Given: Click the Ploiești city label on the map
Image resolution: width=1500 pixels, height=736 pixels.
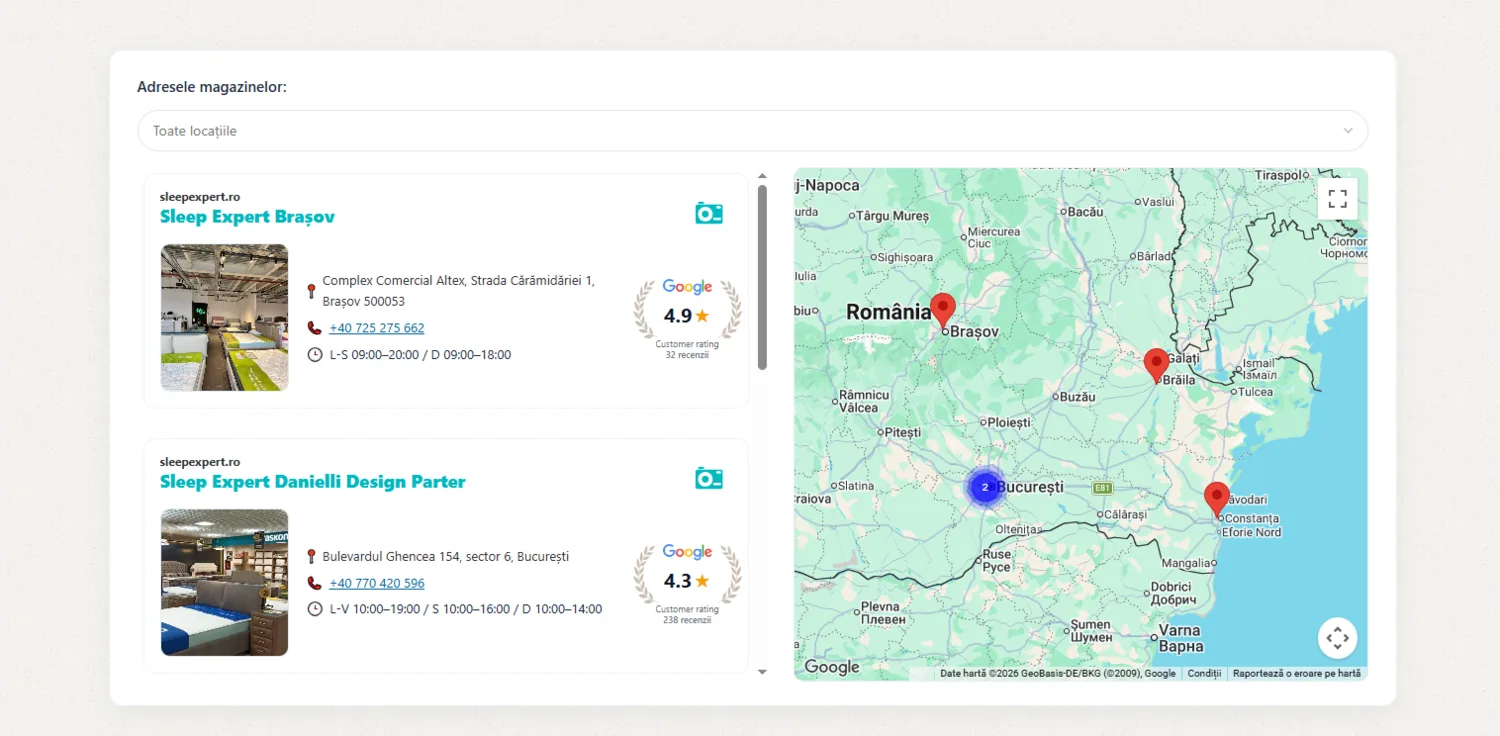Looking at the screenshot, I should click(x=1009, y=423).
